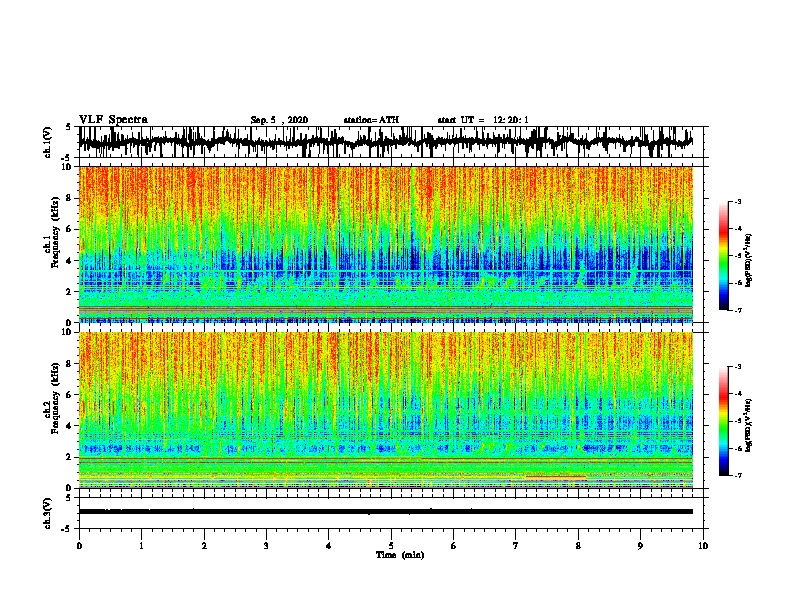792x612 pixels.
Task: Click the ch.1 color scale bar
Action: click(x=724, y=256)
